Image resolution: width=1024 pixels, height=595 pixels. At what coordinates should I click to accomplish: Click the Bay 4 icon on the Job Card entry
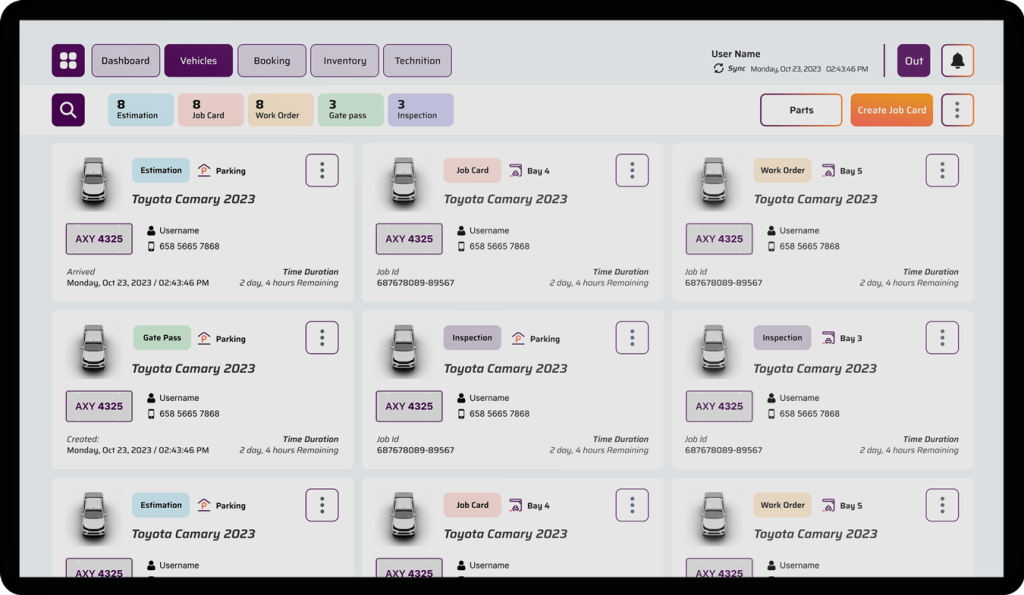coord(517,170)
